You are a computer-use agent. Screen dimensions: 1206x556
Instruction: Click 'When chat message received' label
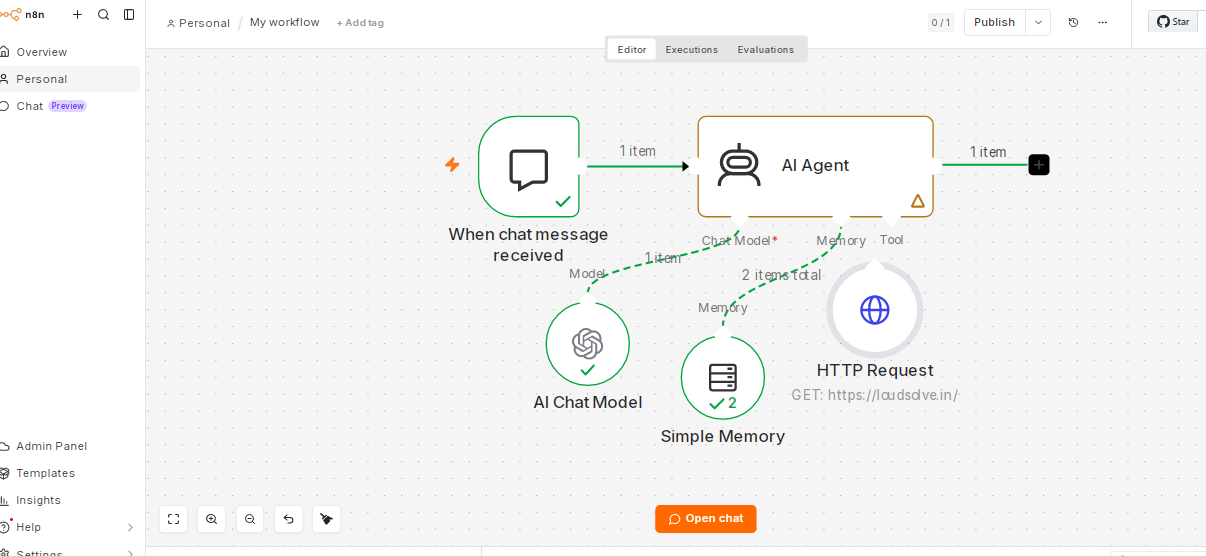click(528, 245)
